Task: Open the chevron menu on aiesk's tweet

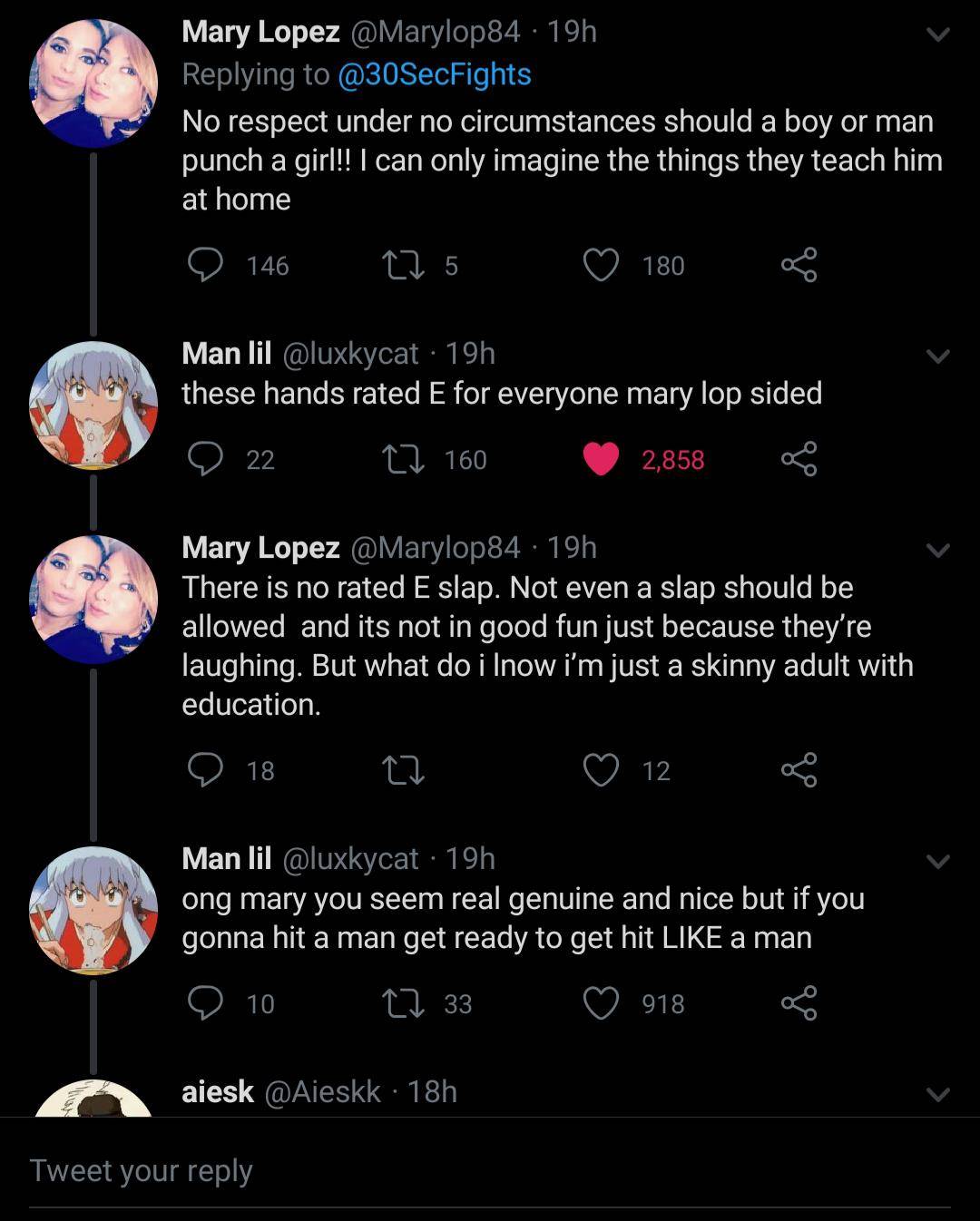Action: coord(937,1095)
